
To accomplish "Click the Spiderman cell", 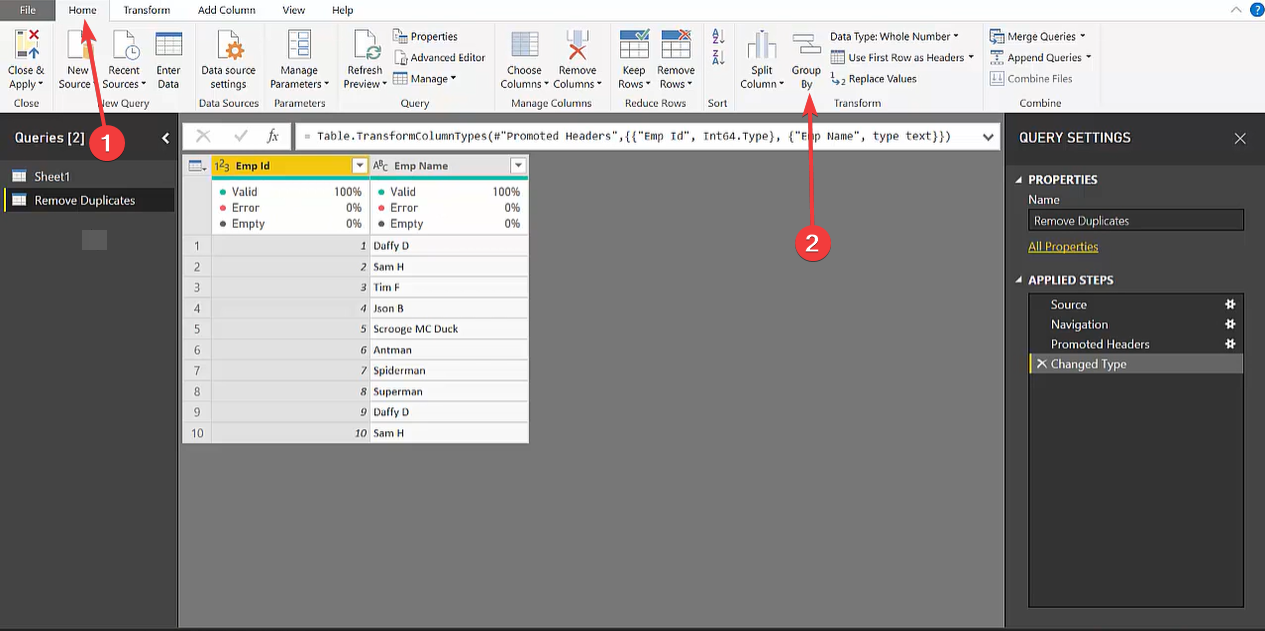I will point(449,370).
